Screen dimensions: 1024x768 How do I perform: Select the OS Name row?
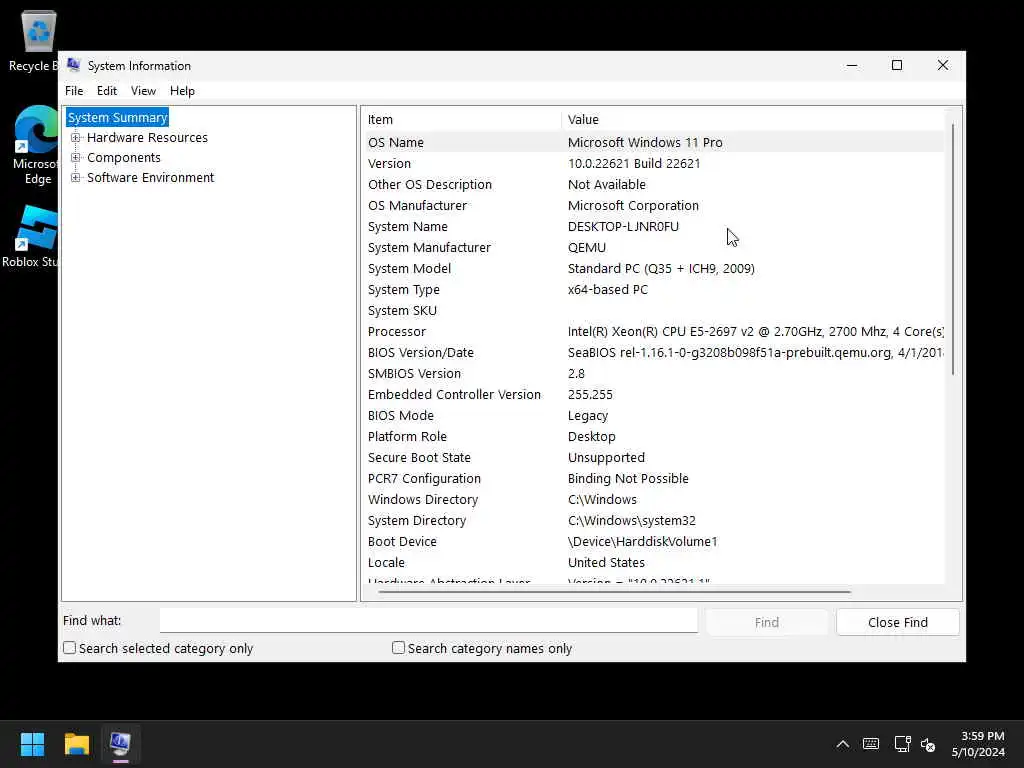pyautogui.click(x=653, y=142)
